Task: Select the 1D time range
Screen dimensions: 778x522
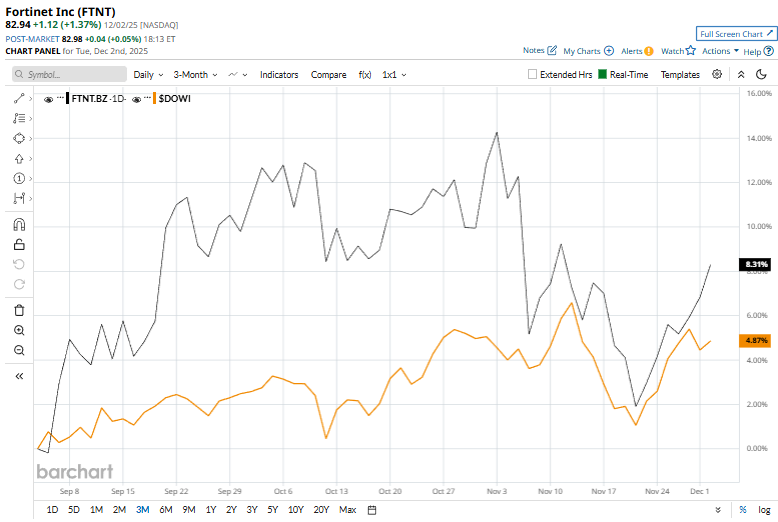Action: click(x=52, y=510)
